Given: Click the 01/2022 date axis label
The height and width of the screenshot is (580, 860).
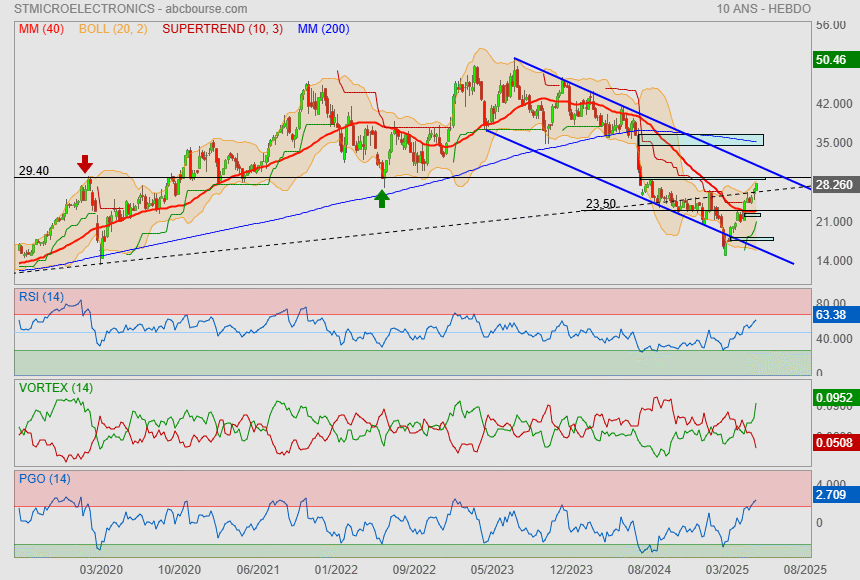Looking at the screenshot, I should coord(336,570).
